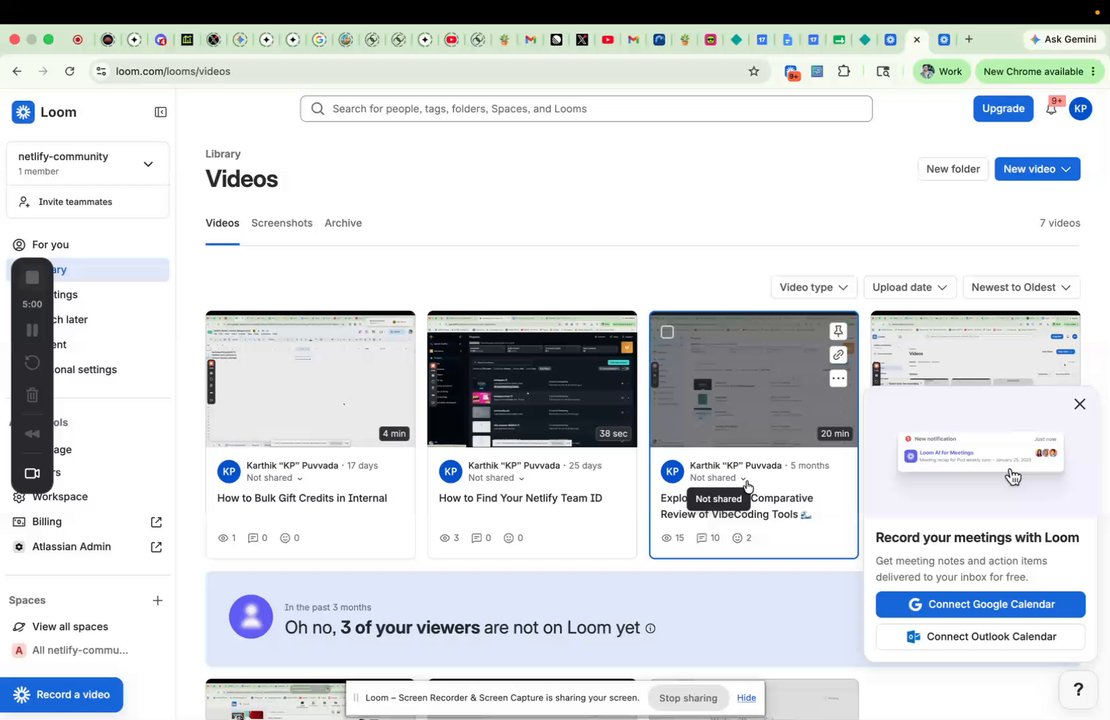
Task: Connect Google Calendar
Action: (980, 605)
